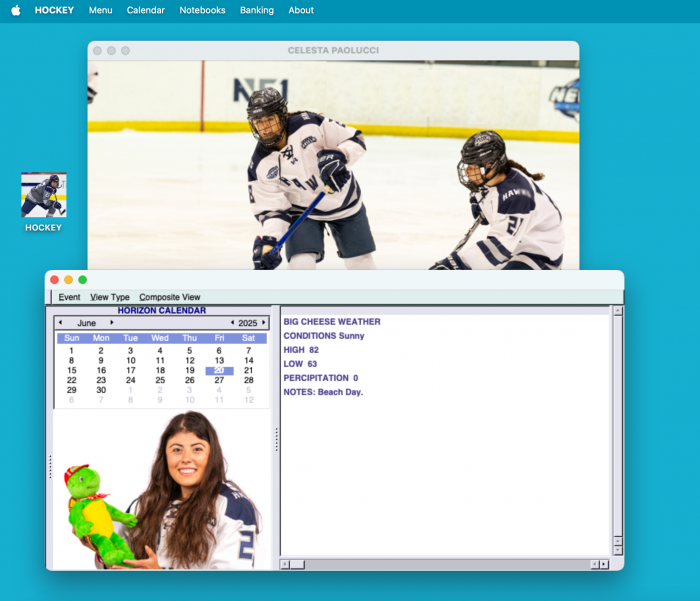700x601 pixels.
Task: Click vertical scrollbar down arrow in weather pane
Action: (x=617, y=550)
